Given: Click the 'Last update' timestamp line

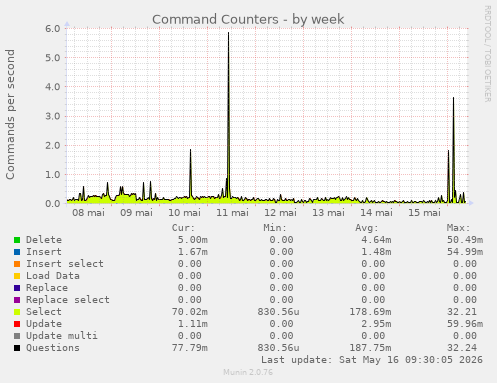Looking at the screenshot, I should (x=372, y=360).
